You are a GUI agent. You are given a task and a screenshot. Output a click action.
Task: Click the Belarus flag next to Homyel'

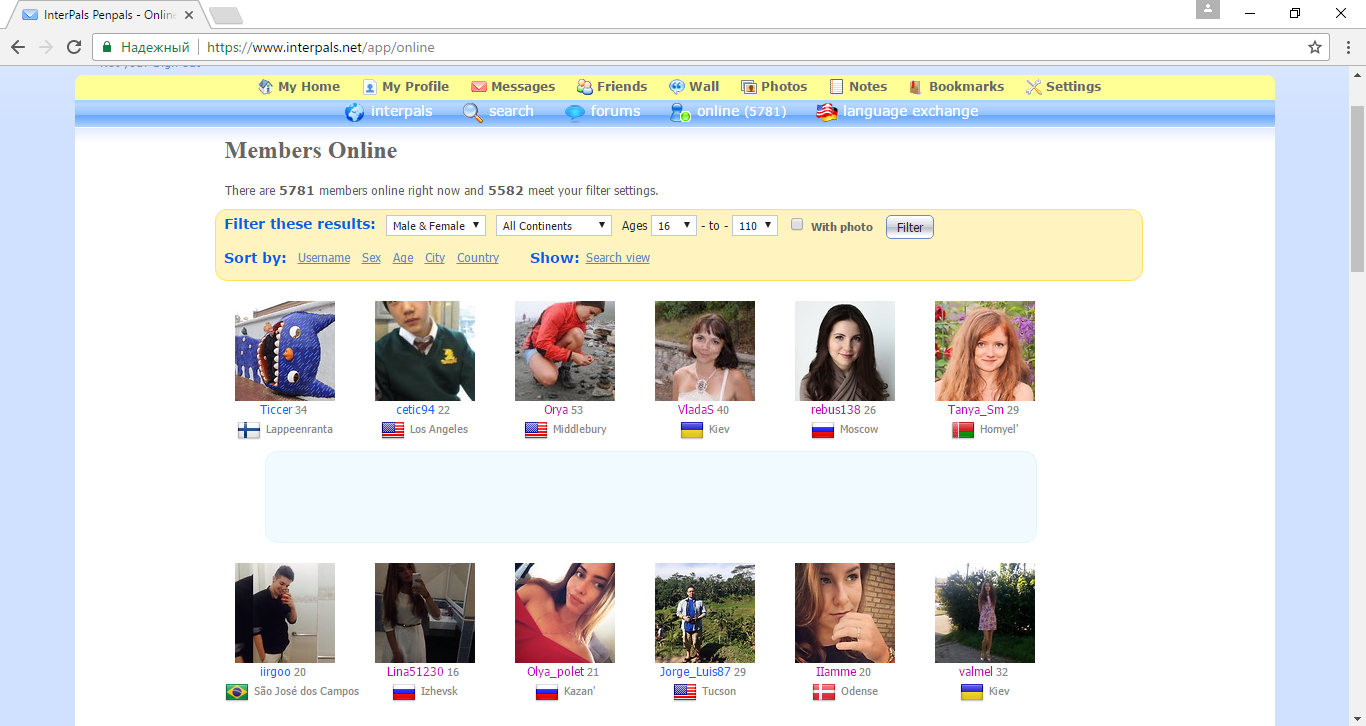click(x=963, y=430)
